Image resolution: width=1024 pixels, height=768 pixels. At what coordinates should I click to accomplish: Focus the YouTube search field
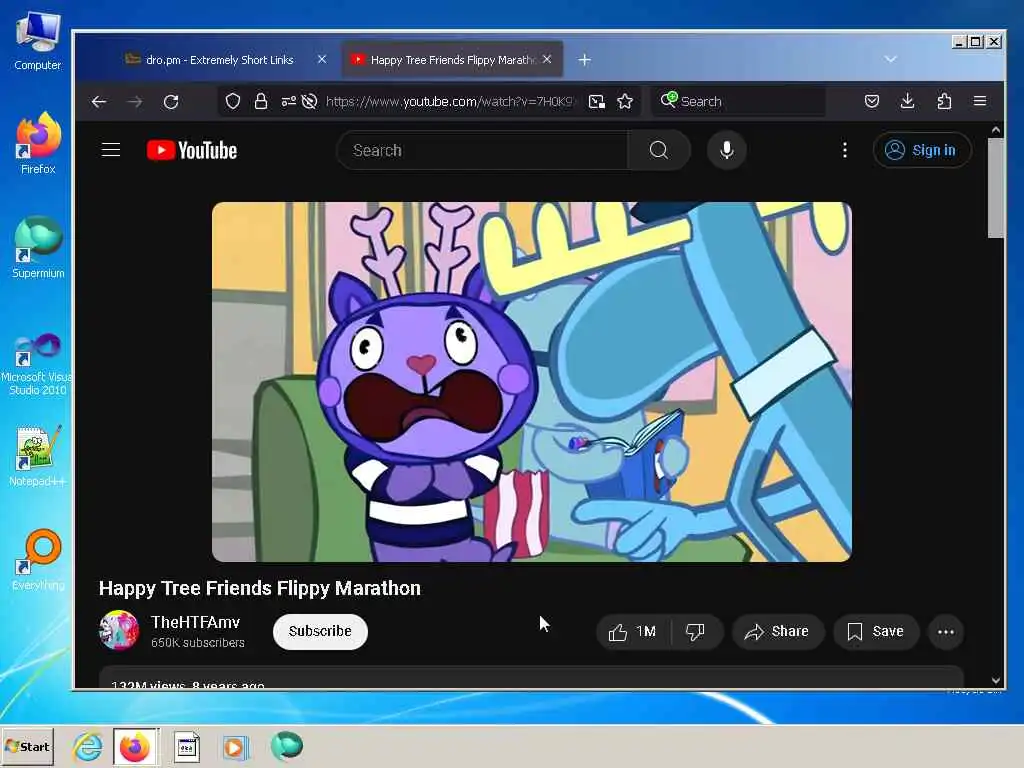click(x=482, y=150)
